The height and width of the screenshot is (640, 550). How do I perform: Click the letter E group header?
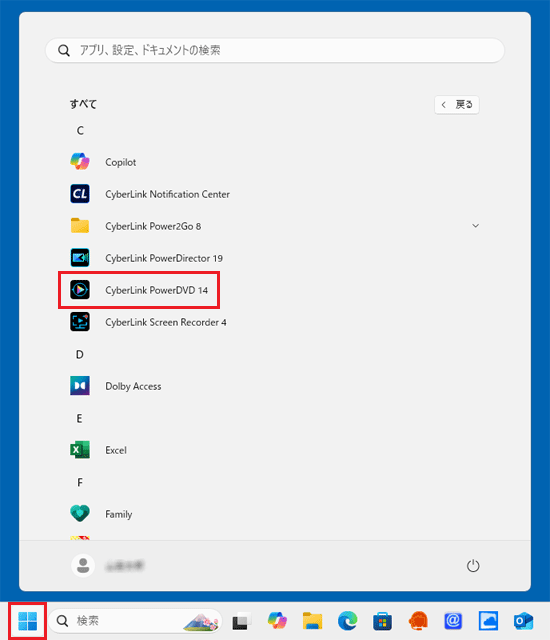point(80,418)
